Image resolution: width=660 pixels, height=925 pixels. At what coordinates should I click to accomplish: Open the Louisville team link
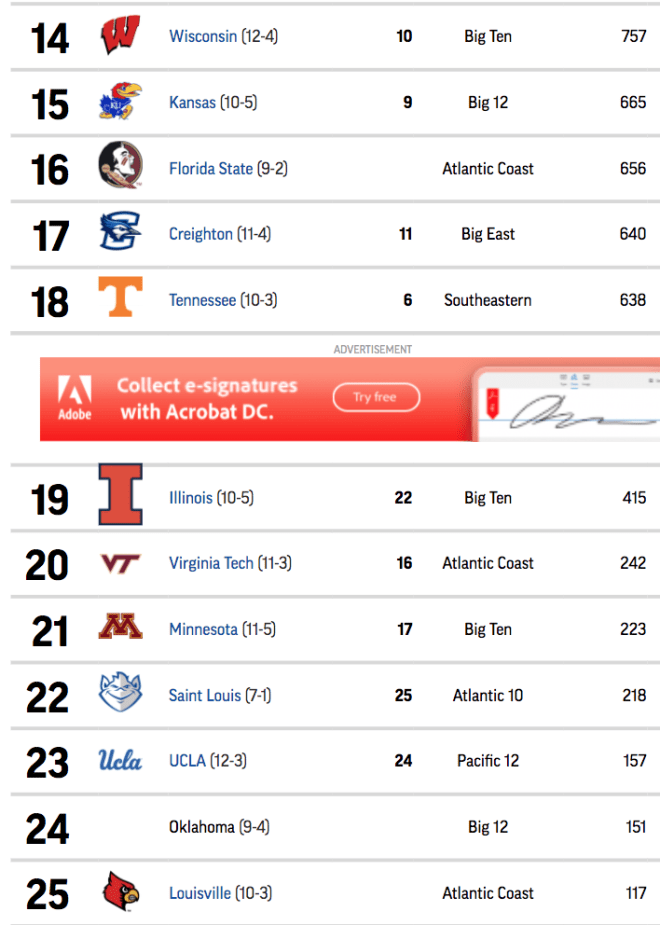point(200,893)
